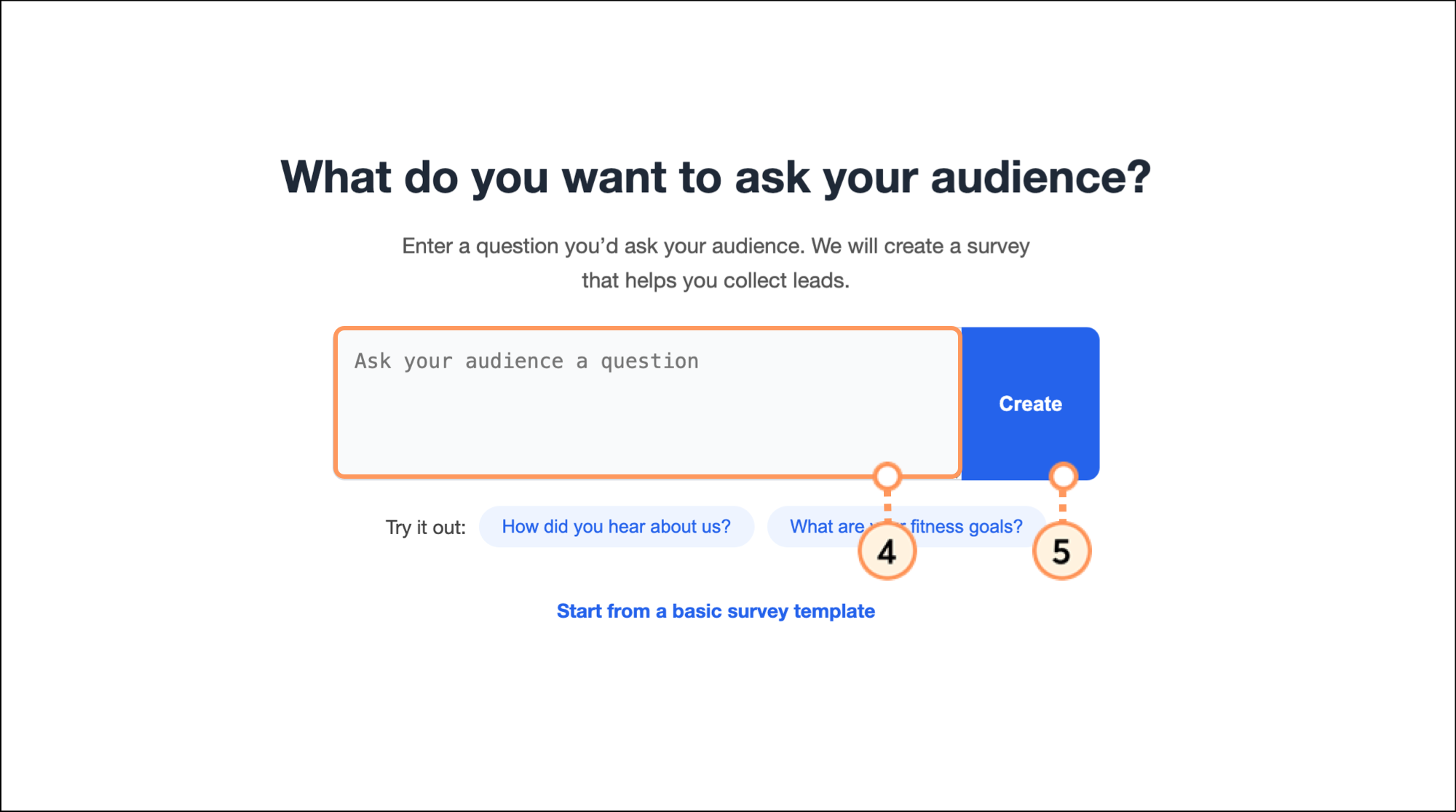Select the small ring handle above marker 4

pyautogui.click(x=887, y=477)
